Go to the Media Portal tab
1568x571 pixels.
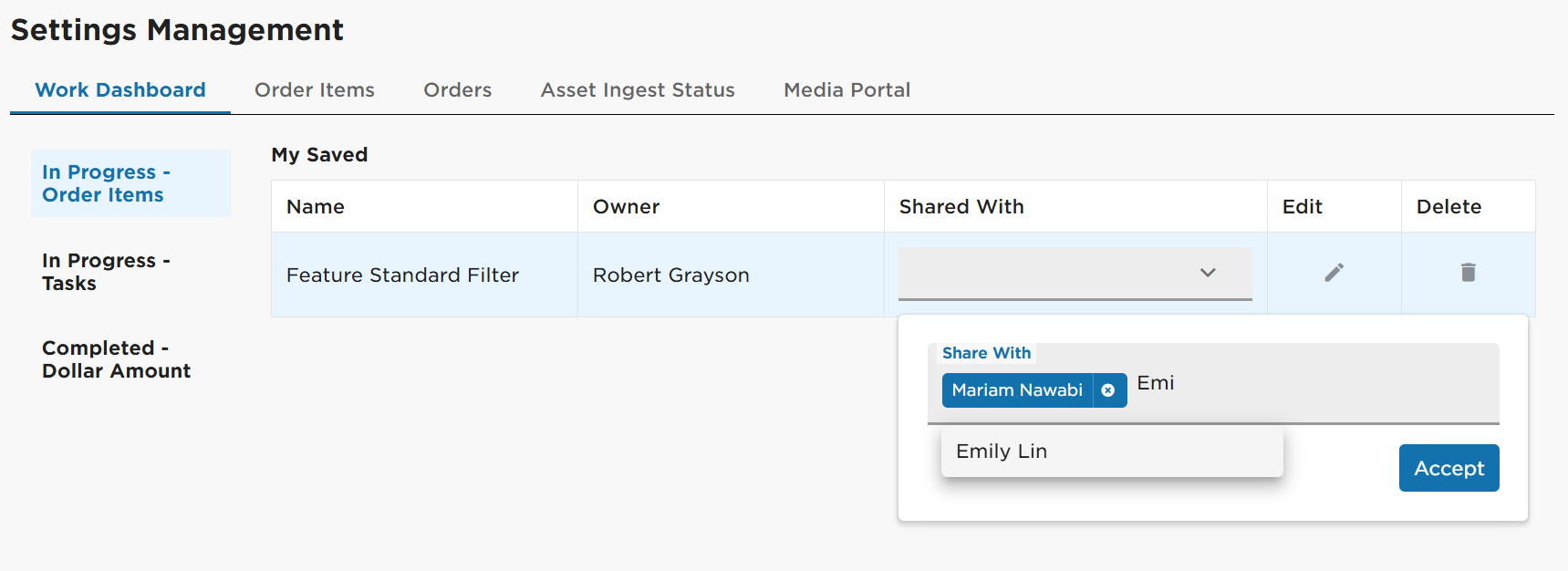847,90
